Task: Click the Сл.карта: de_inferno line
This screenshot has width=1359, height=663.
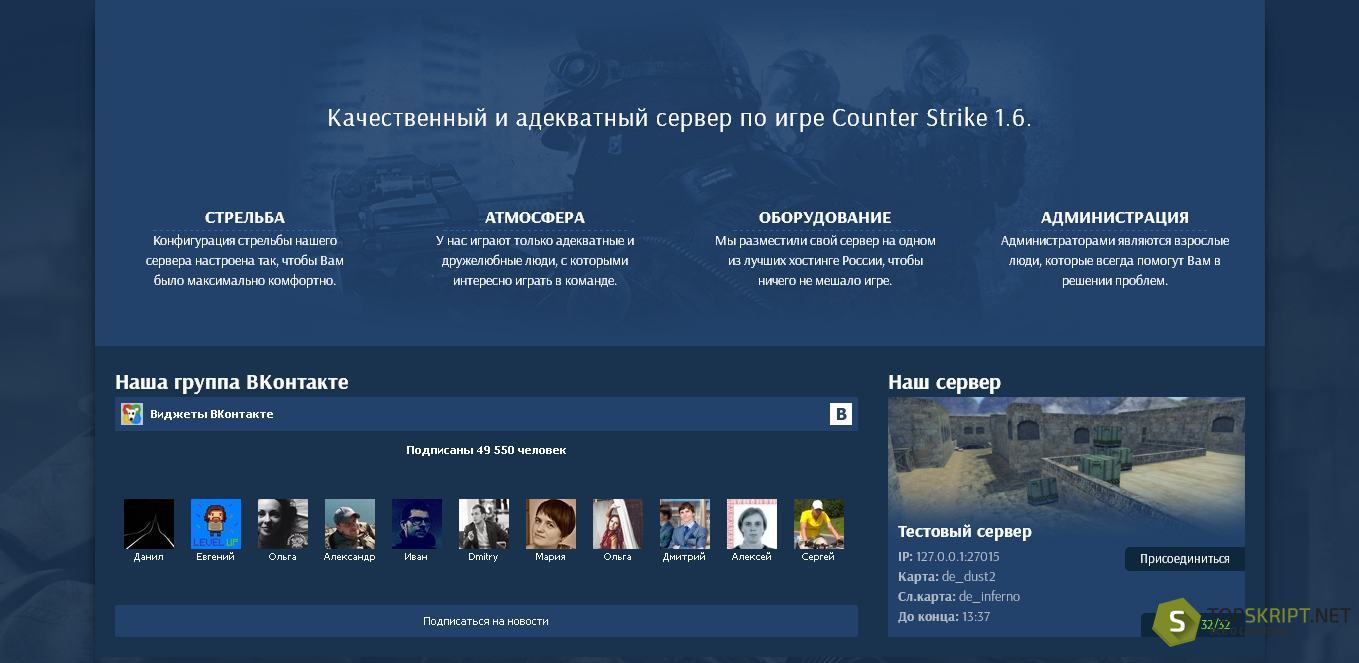Action: pos(959,597)
